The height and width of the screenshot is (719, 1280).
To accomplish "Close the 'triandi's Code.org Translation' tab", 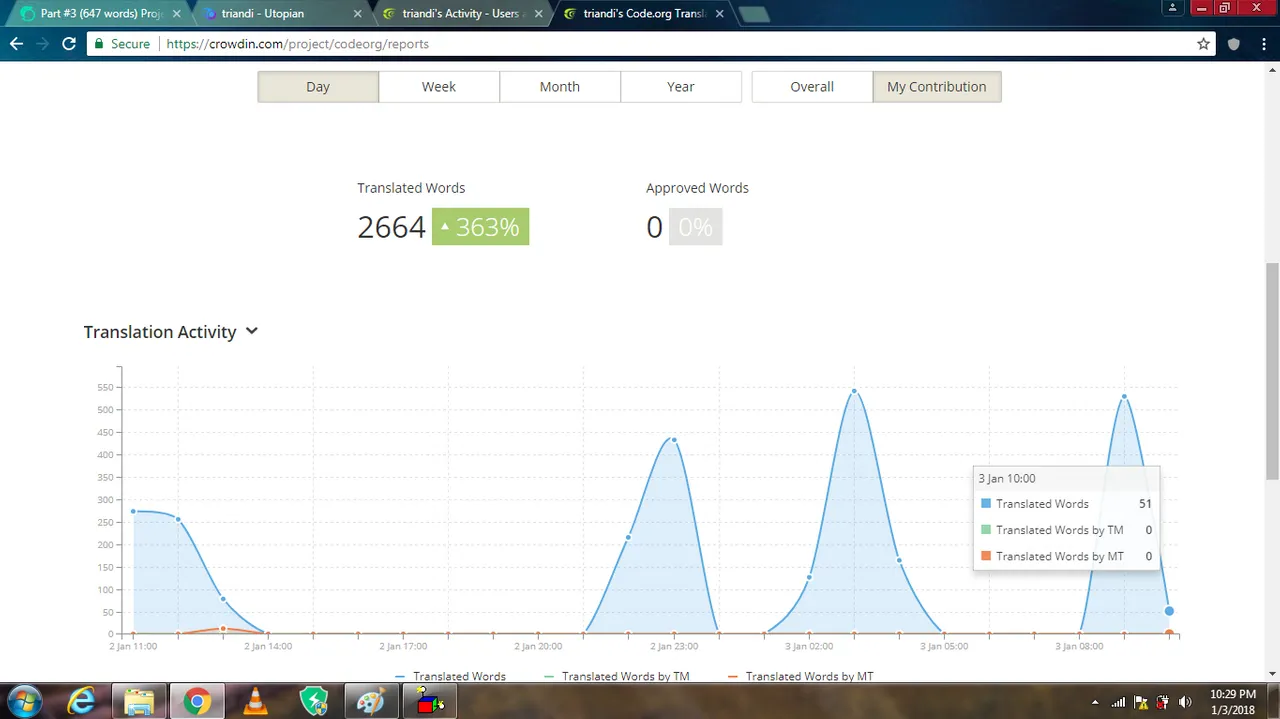I will [x=719, y=14].
